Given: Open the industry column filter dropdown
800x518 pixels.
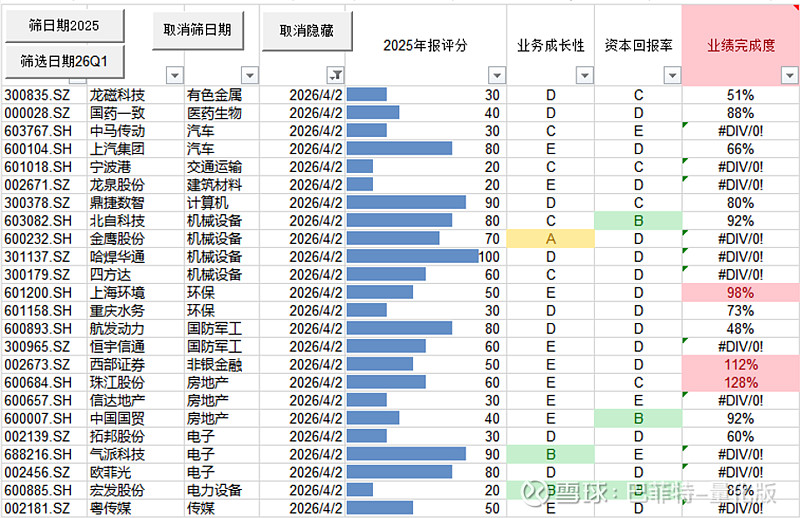Looking at the screenshot, I should [249, 76].
